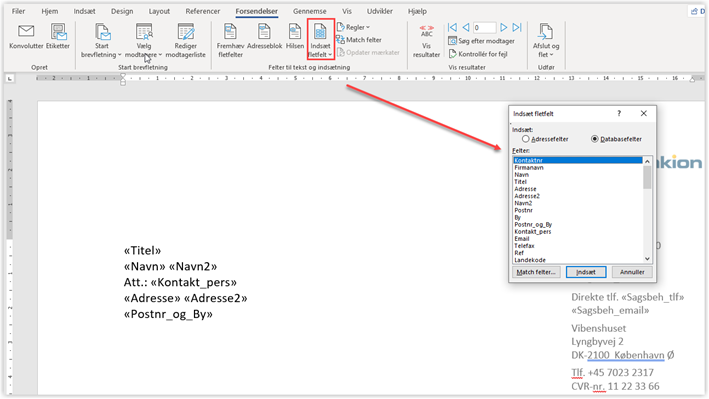Open the Filer tab

tap(18, 11)
